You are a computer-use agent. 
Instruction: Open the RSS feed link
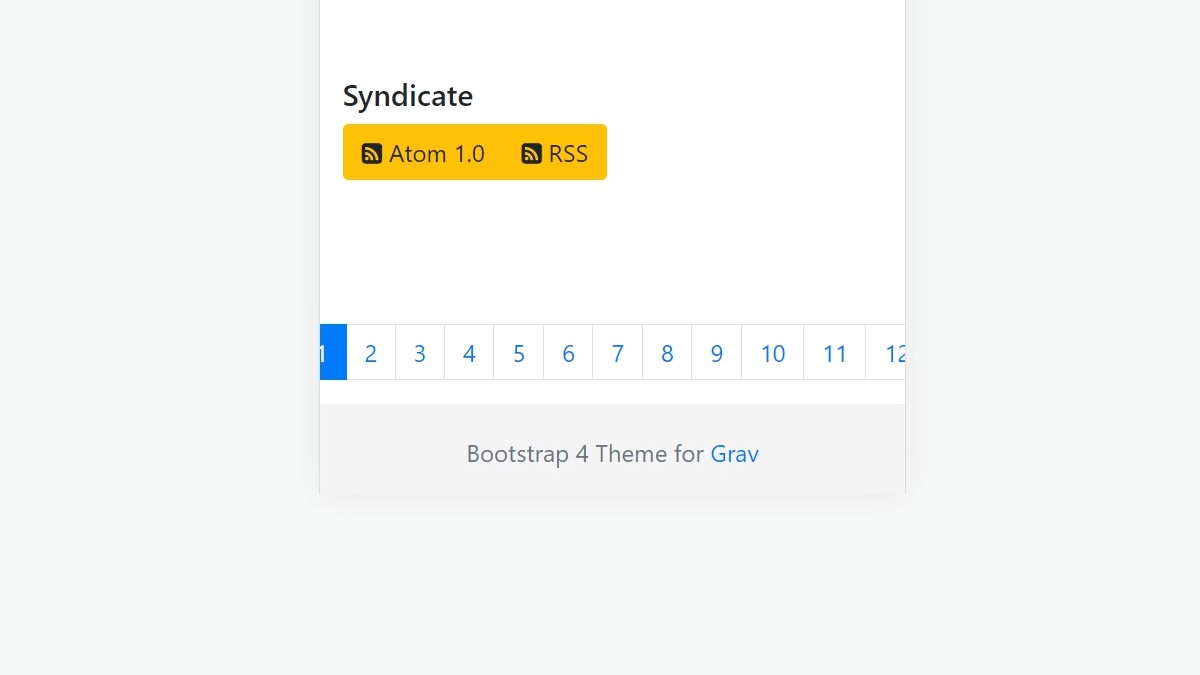(x=555, y=153)
